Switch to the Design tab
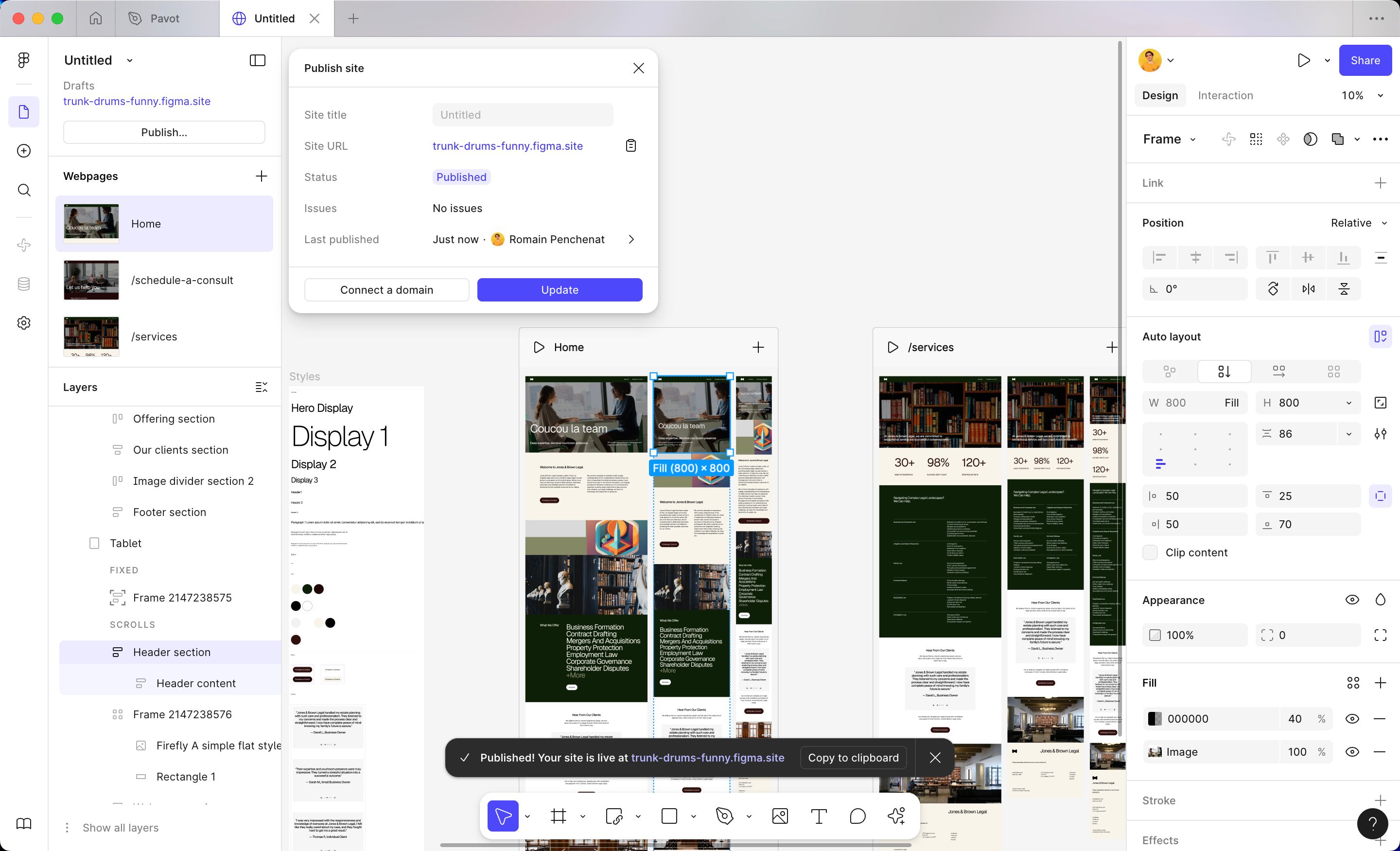This screenshot has height=851, width=1400. [1160, 95]
